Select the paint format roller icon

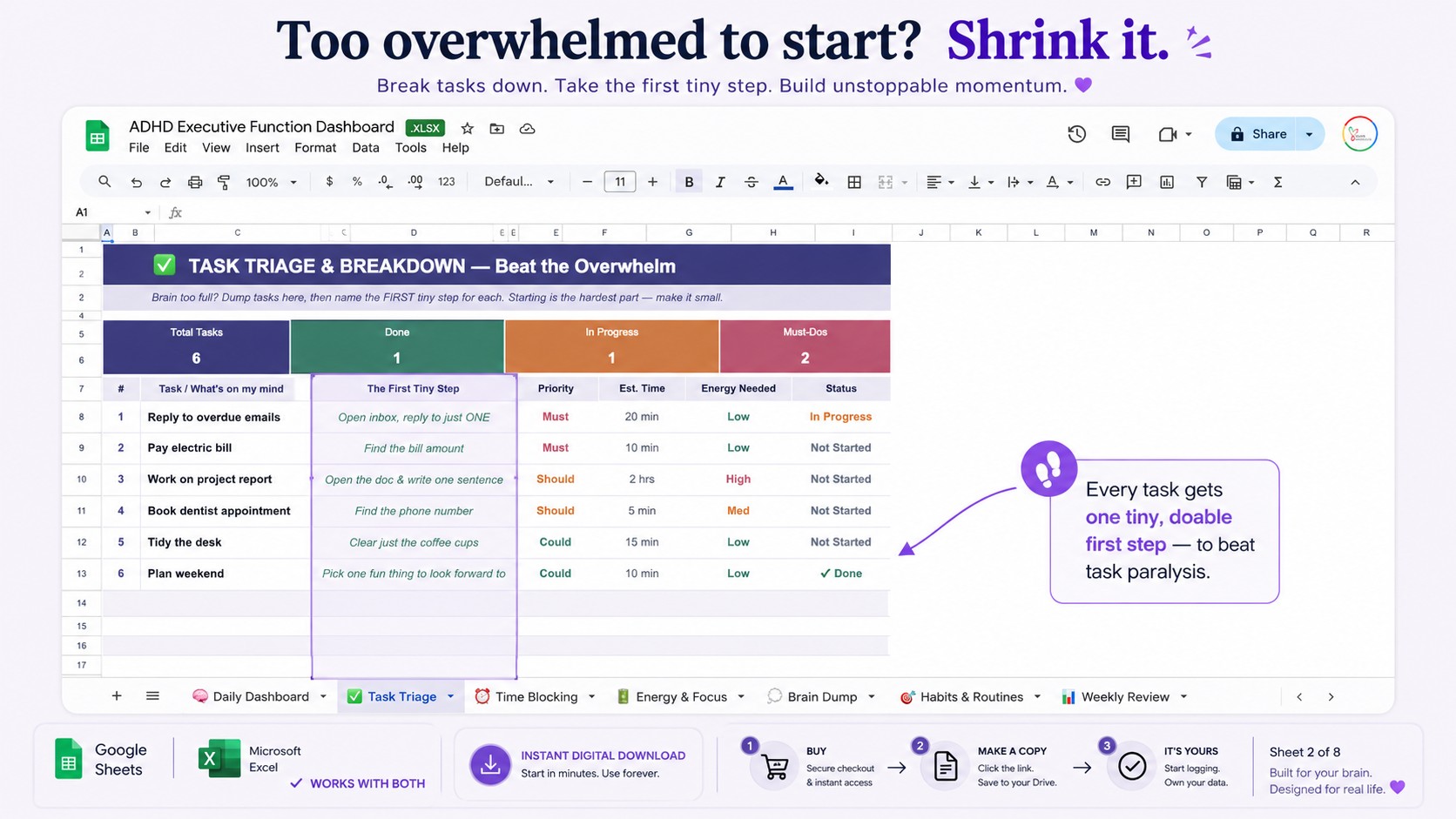click(x=224, y=182)
